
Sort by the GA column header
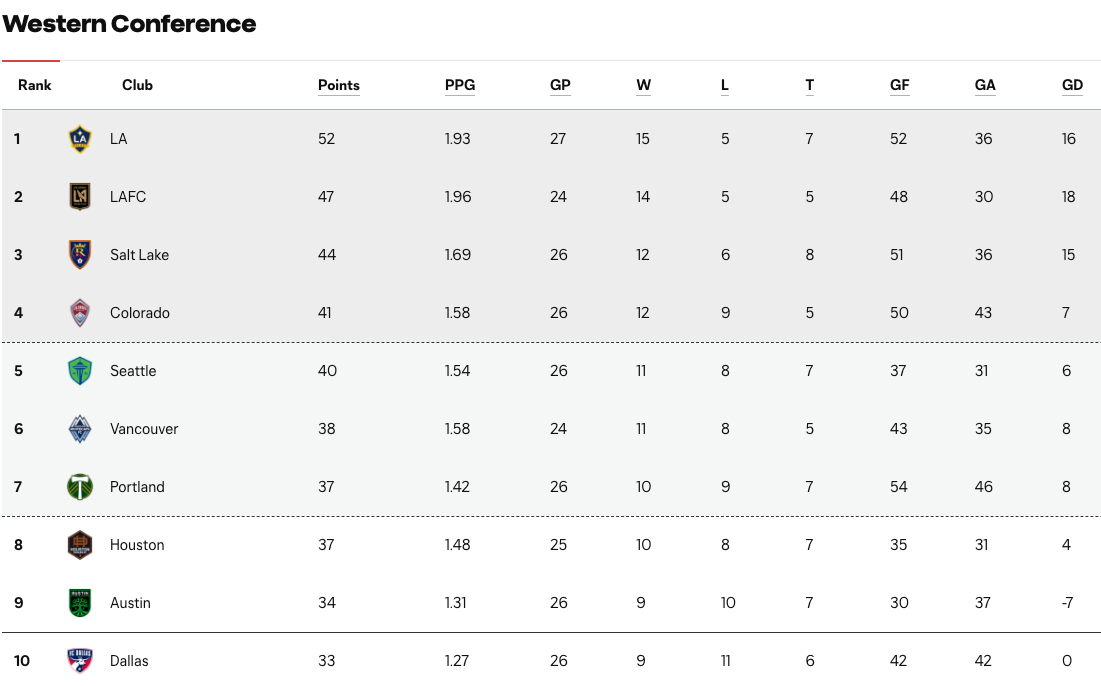tap(985, 85)
